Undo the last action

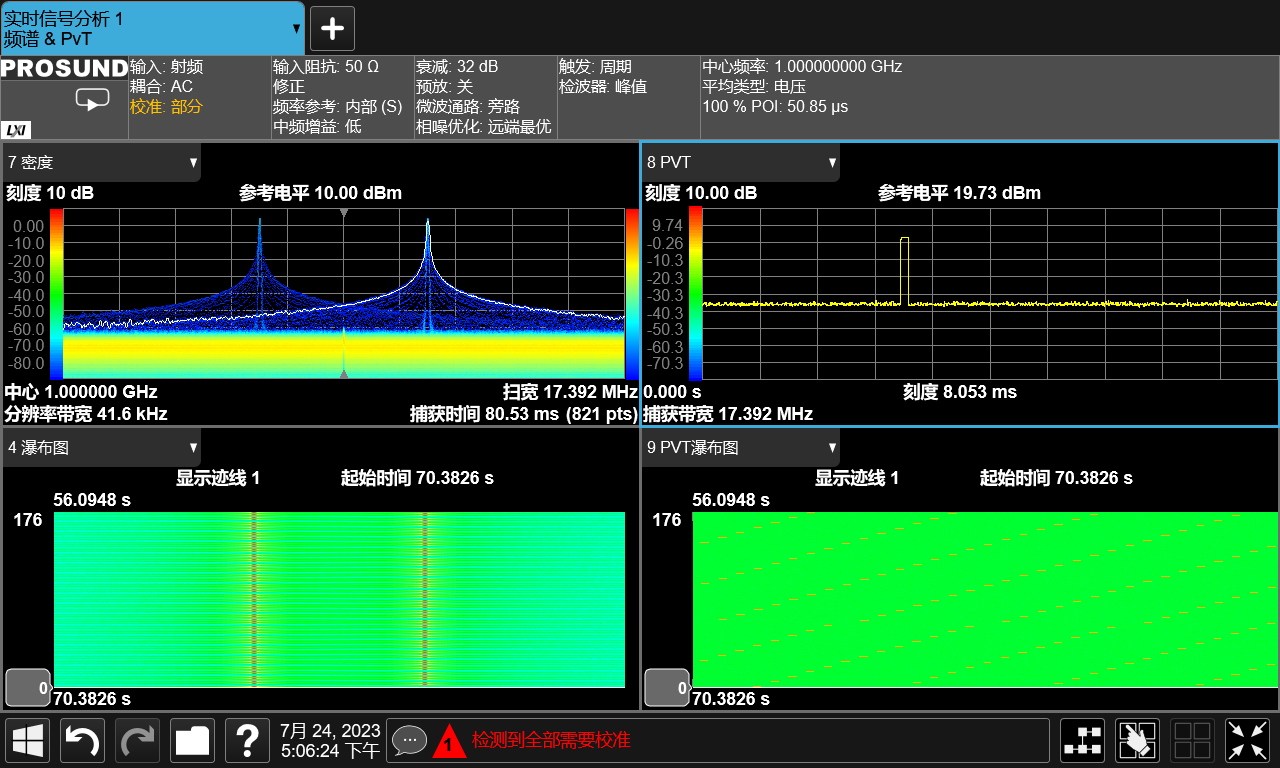click(x=83, y=741)
